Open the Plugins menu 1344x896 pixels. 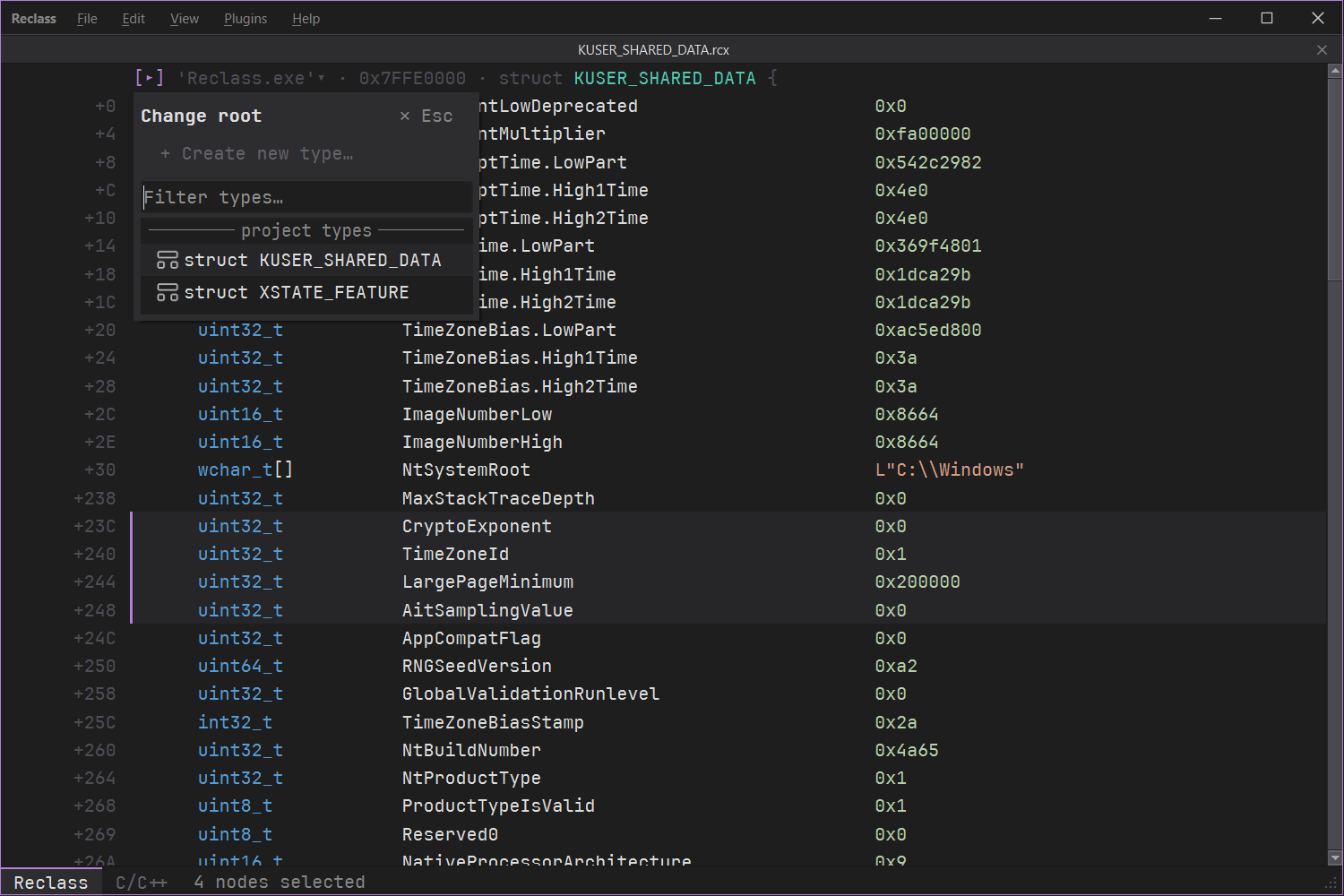coord(246,18)
